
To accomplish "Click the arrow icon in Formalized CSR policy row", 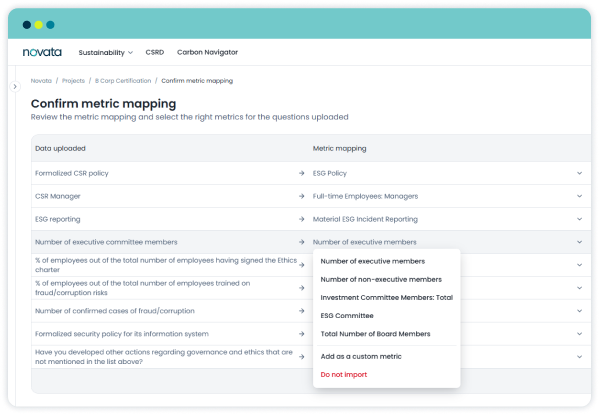I will (301, 173).
